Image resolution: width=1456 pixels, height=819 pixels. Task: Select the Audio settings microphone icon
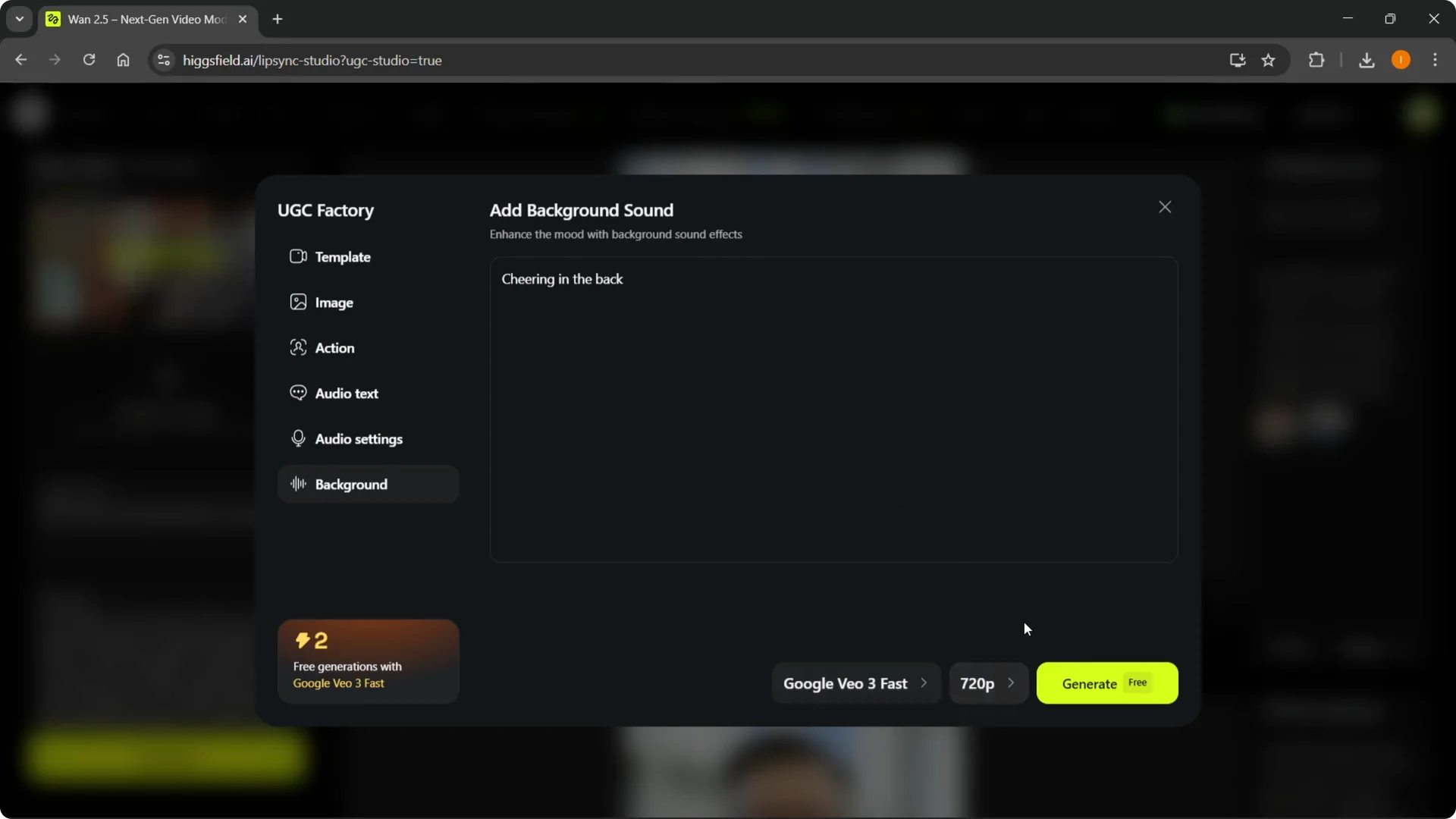click(298, 438)
